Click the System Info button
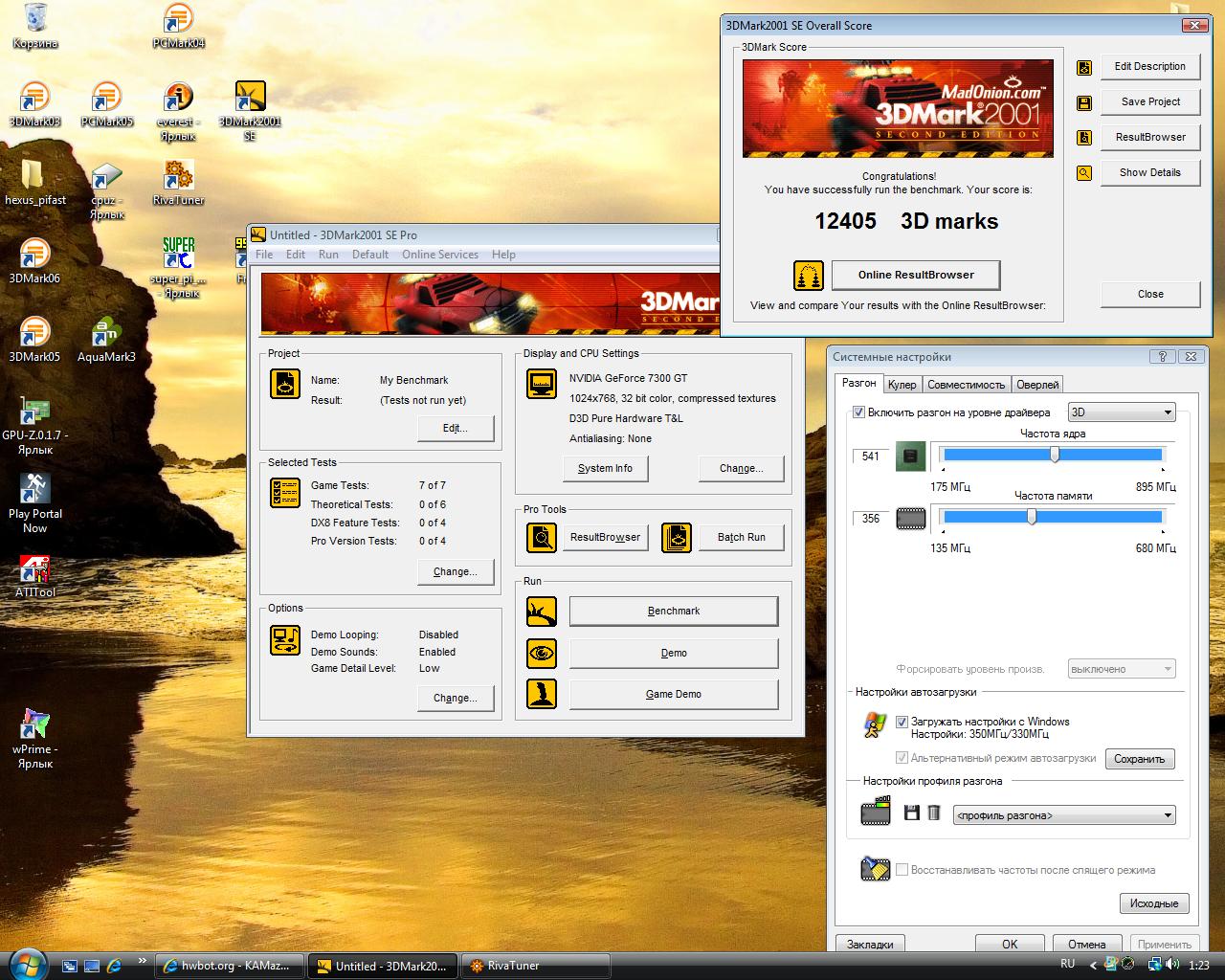Image resolution: width=1225 pixels, height=980 pixels. tap(605, 468)
